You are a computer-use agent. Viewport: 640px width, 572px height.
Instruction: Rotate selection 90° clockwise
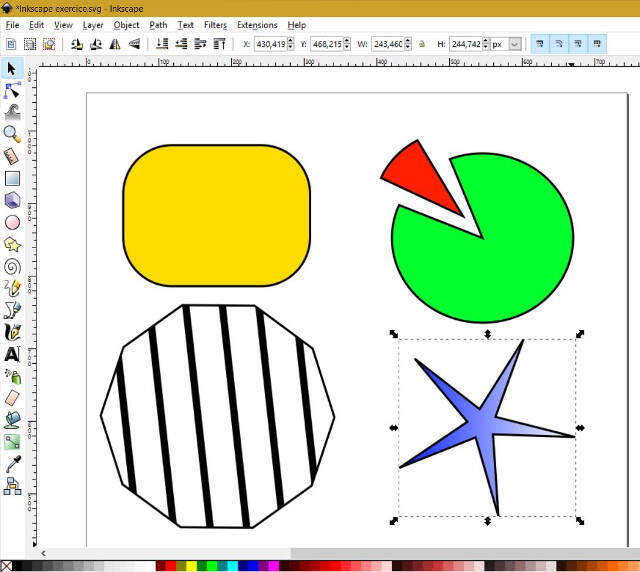coord(96,44)
